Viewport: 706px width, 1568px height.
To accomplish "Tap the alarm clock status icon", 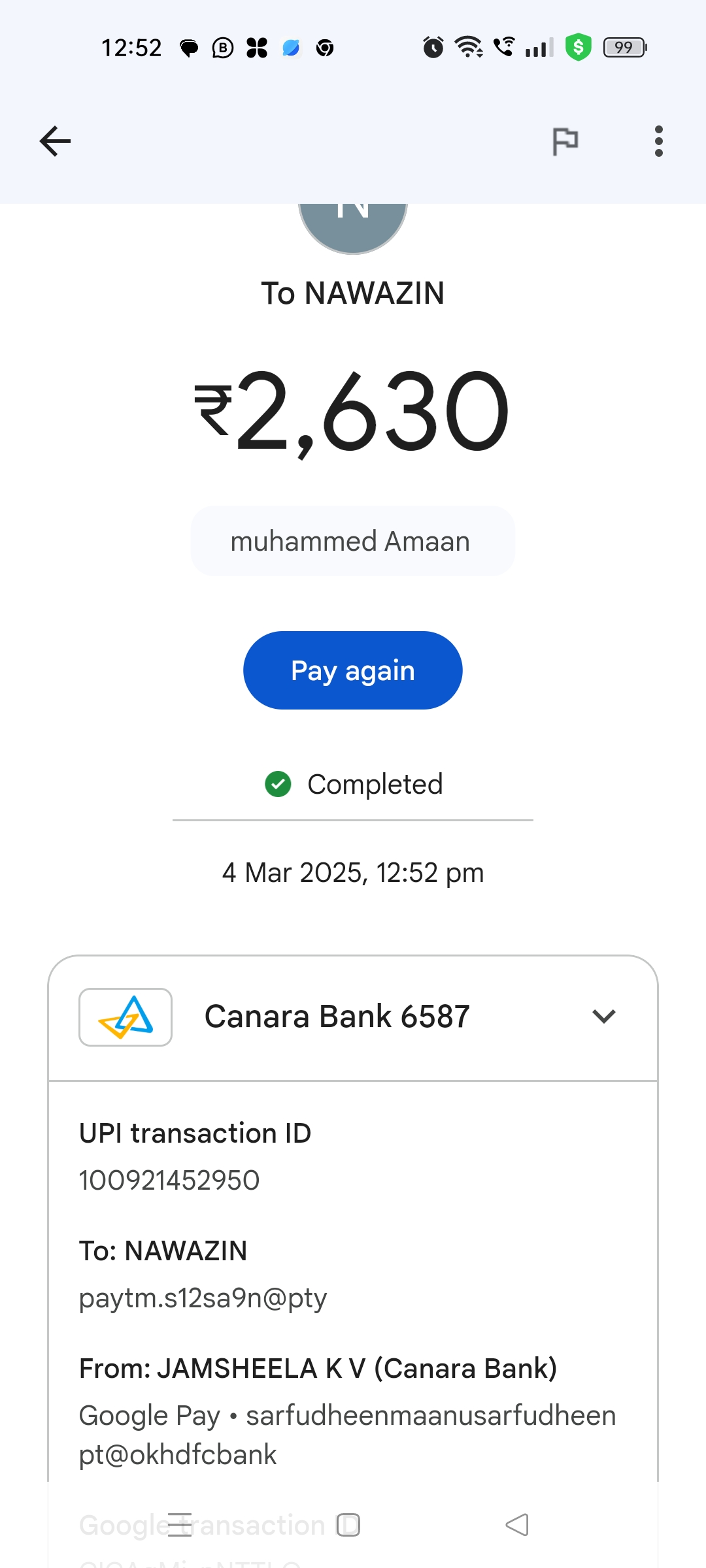I will point(433,47).
